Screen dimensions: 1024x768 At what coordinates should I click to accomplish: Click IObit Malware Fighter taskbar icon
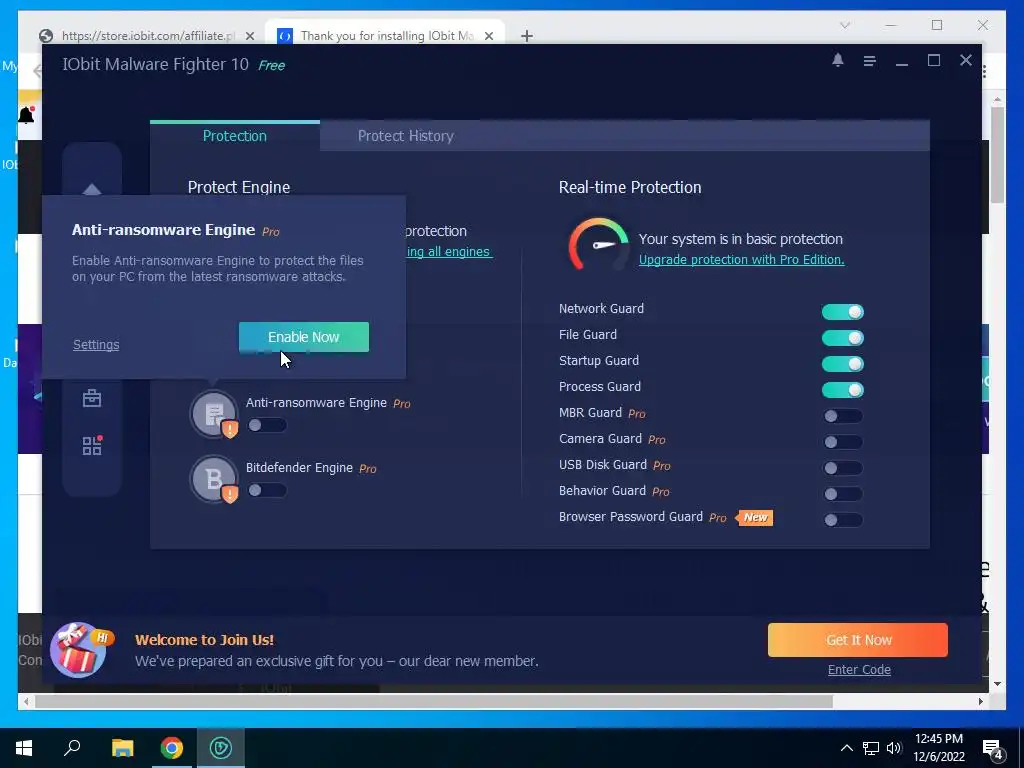tap(221, 748)
